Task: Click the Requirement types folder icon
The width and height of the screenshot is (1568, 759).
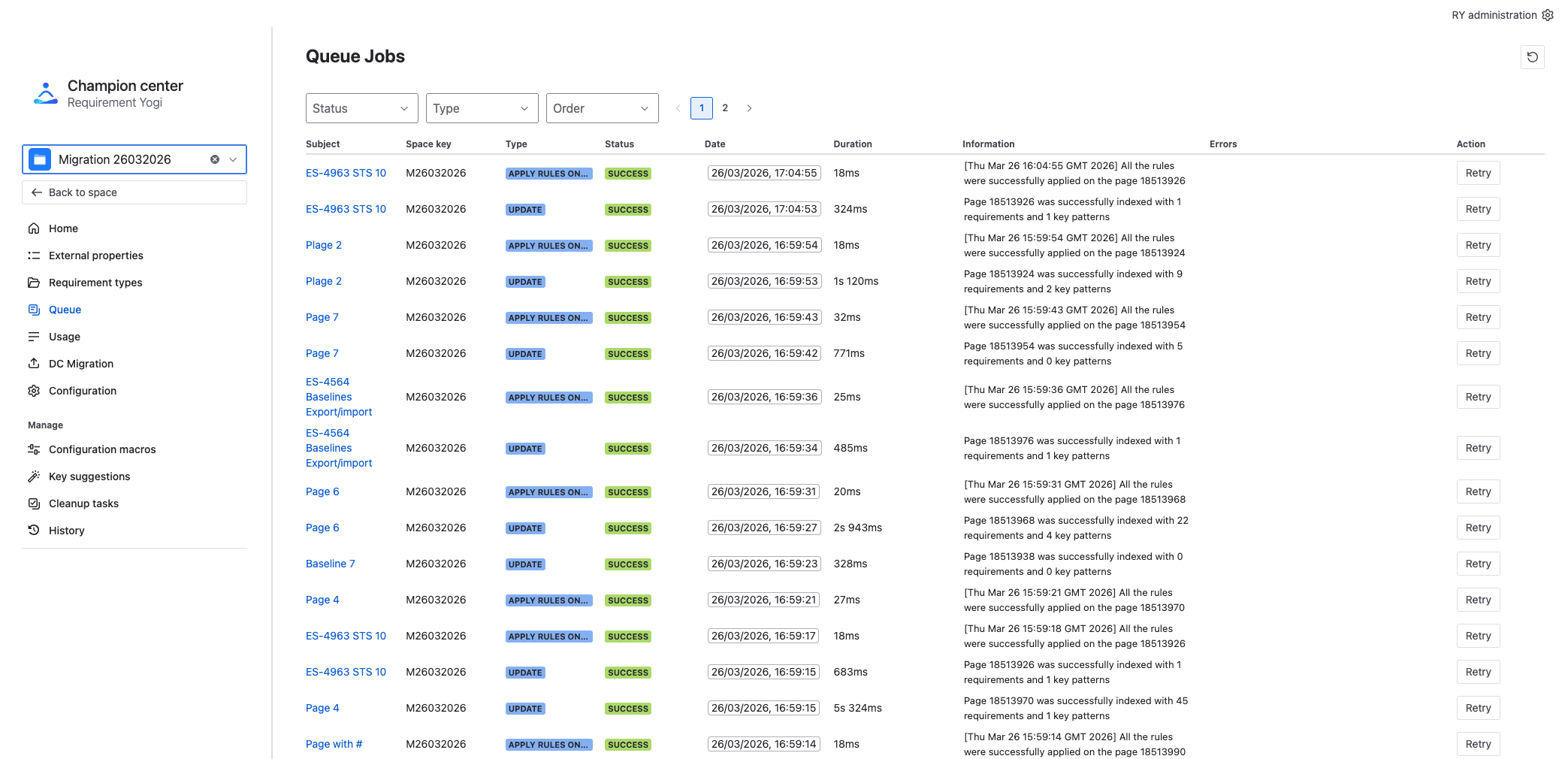Action: (34, 283)
